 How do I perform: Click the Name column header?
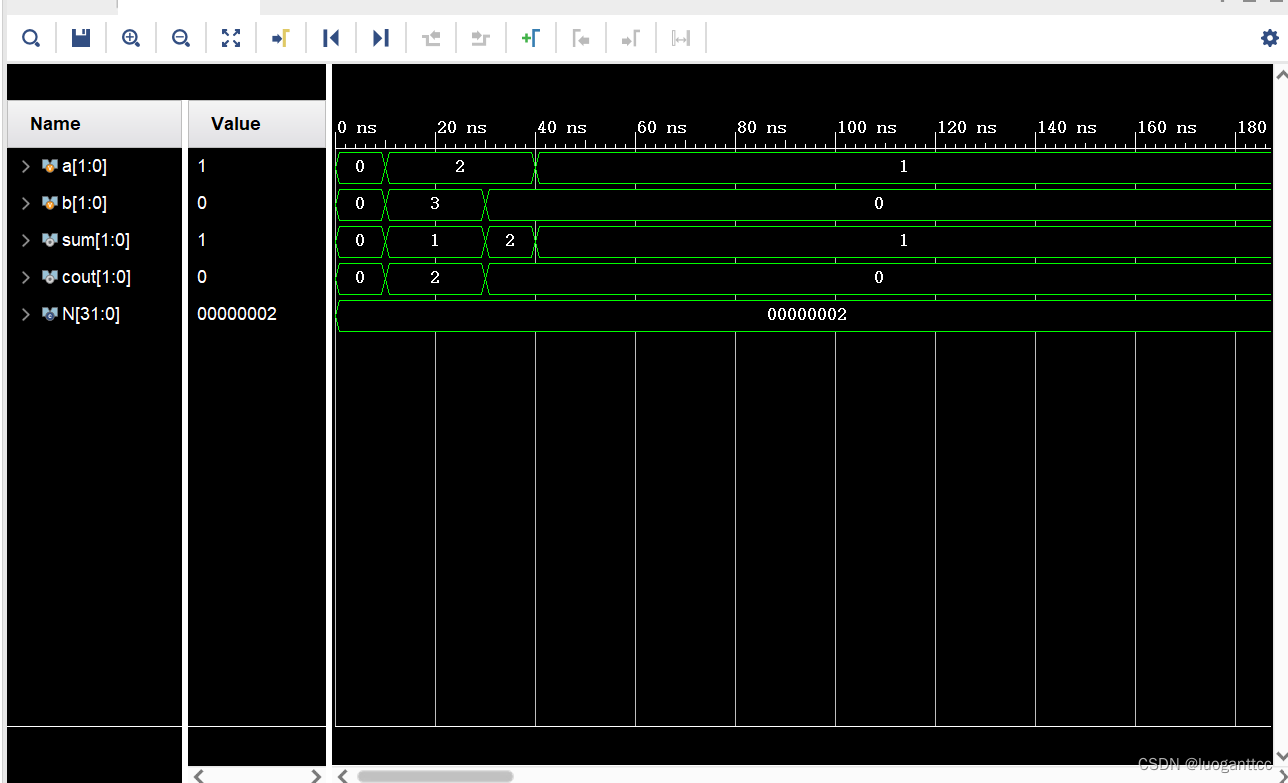click(55, 123)
